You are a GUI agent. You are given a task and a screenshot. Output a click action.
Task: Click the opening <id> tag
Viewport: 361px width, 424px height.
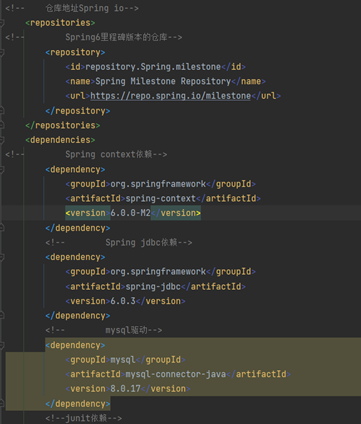click(x=75, y=67)
